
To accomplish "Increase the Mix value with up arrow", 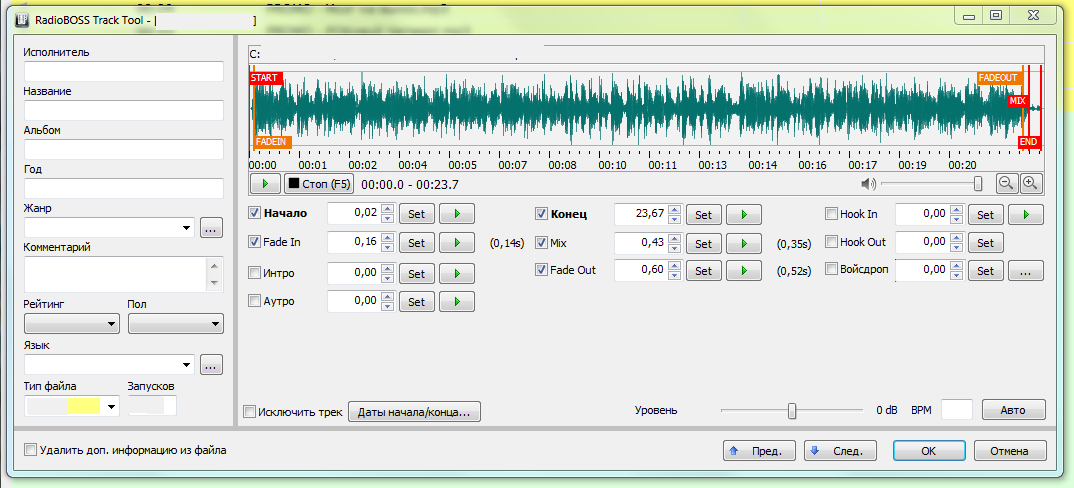I will (674, 239).
